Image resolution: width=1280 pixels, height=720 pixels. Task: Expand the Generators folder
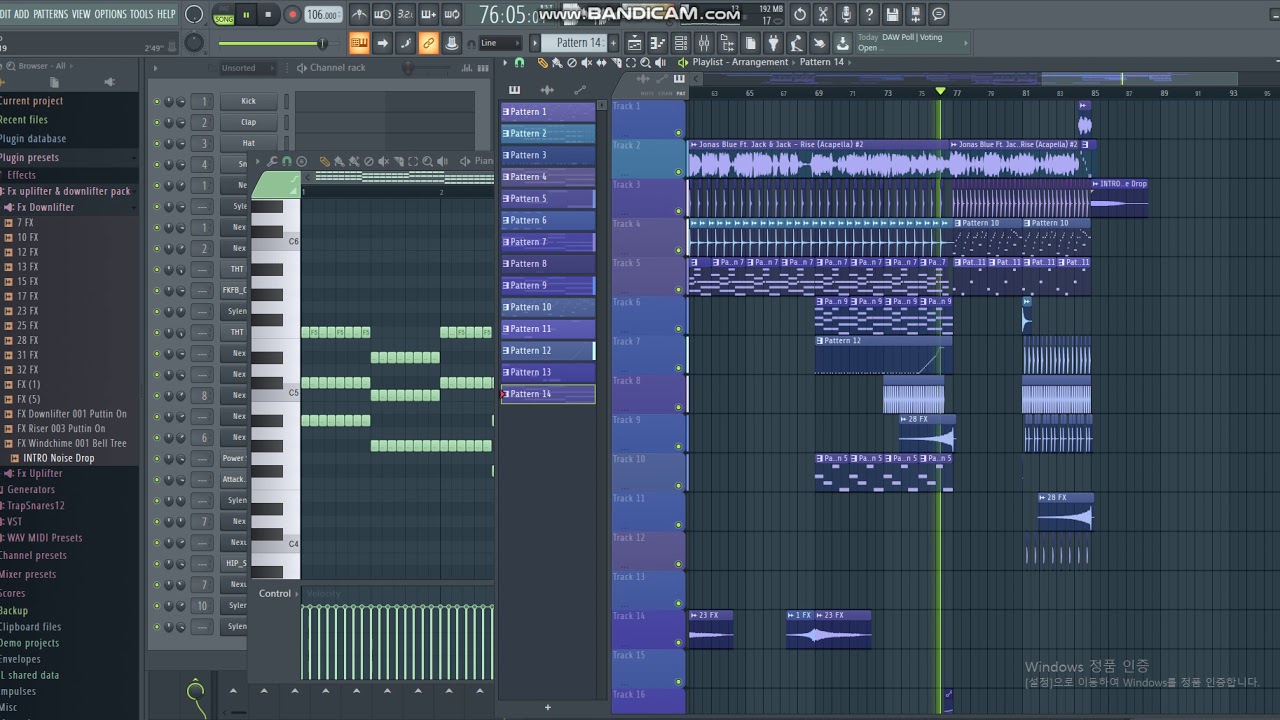[30, 489]
